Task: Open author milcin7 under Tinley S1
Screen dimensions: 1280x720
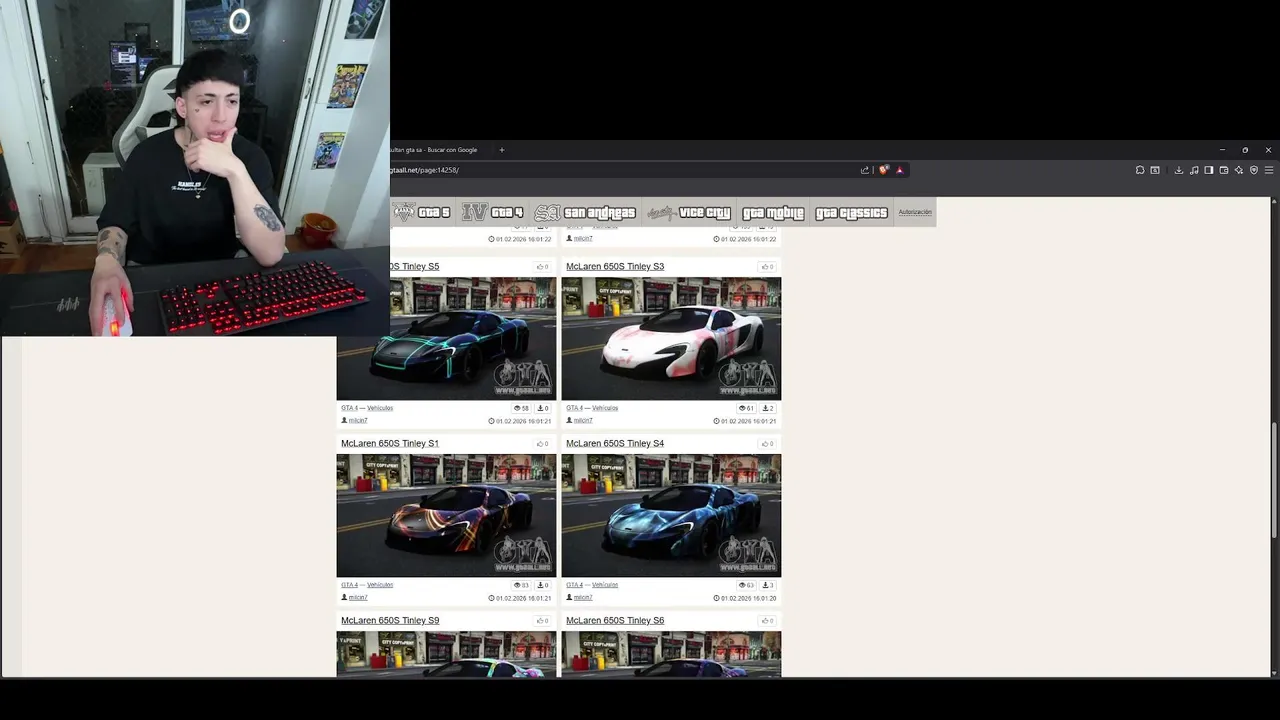Action: (358, 598)
